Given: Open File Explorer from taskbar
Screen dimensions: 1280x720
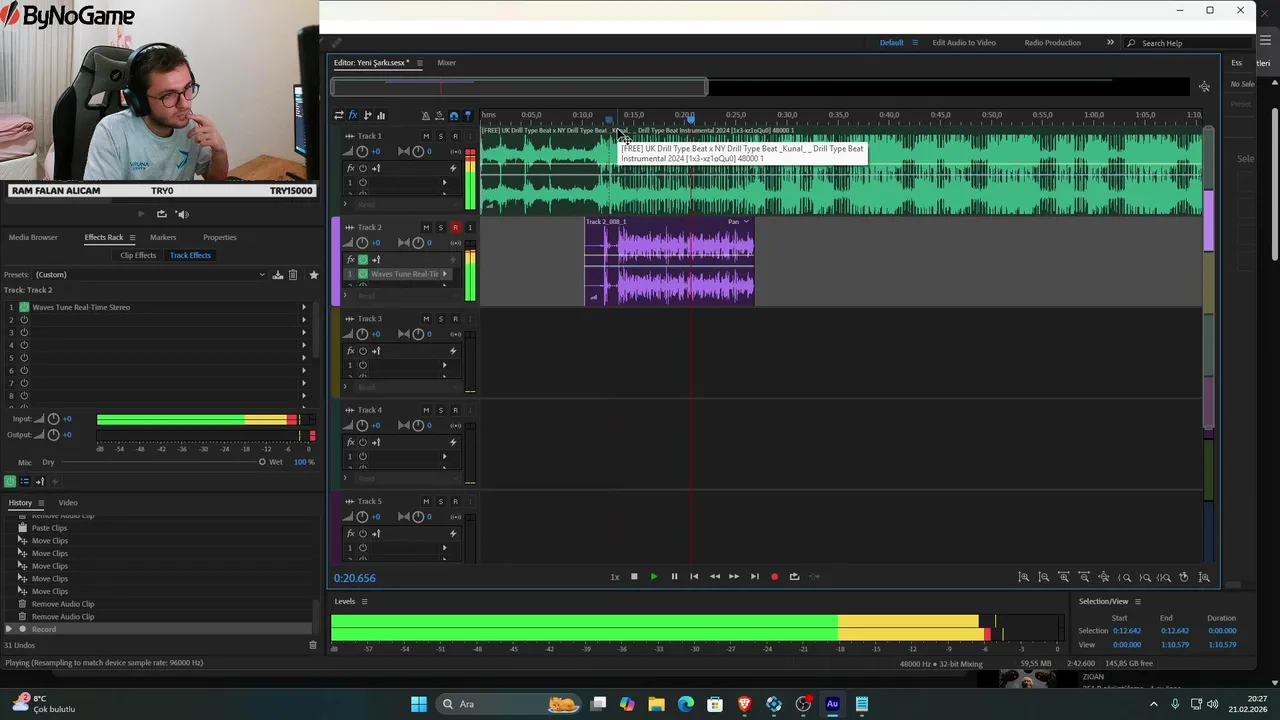Looking at the screenshot, I should point(656,704).
